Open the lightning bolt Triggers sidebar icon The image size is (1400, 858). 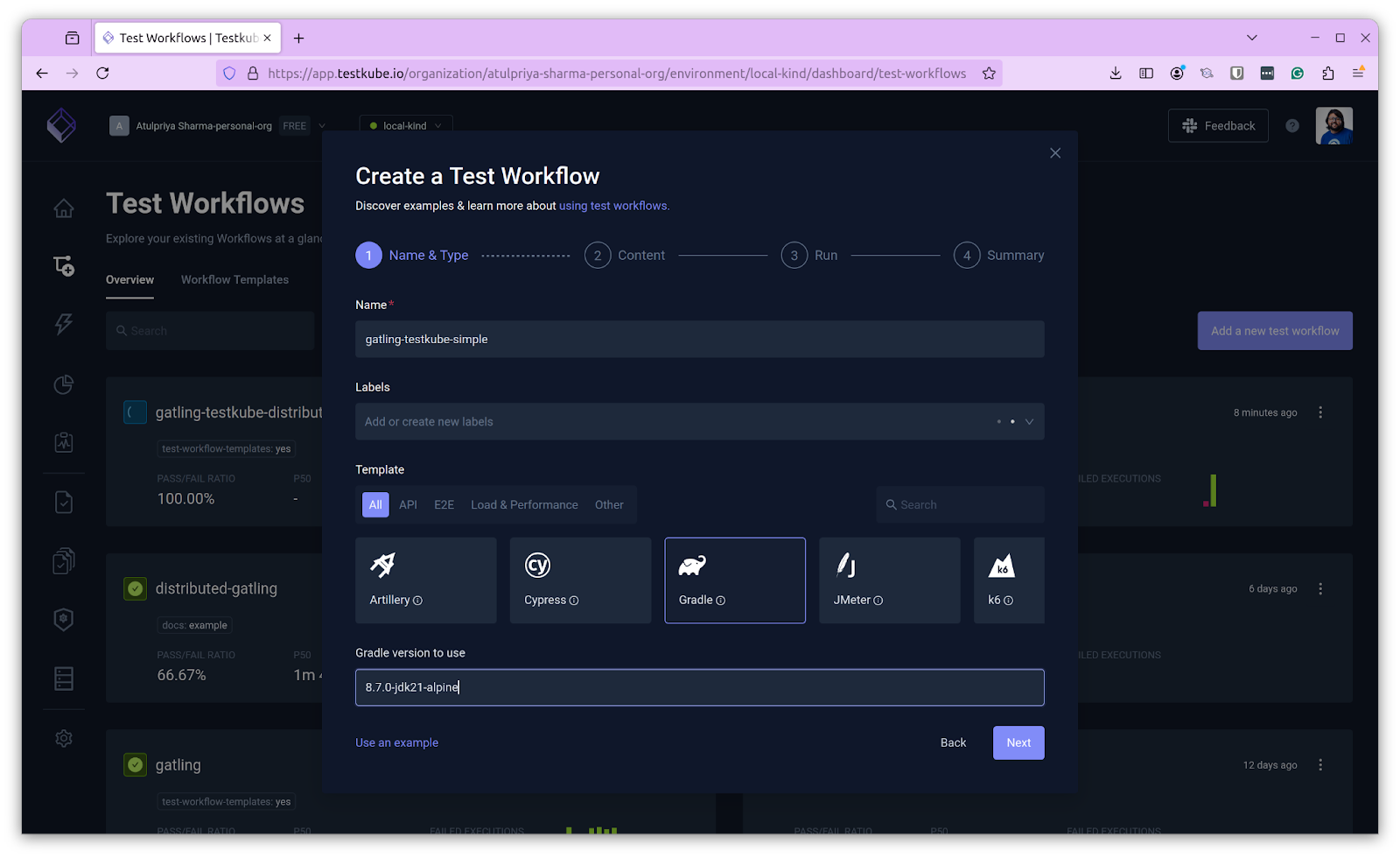[64, 324]
